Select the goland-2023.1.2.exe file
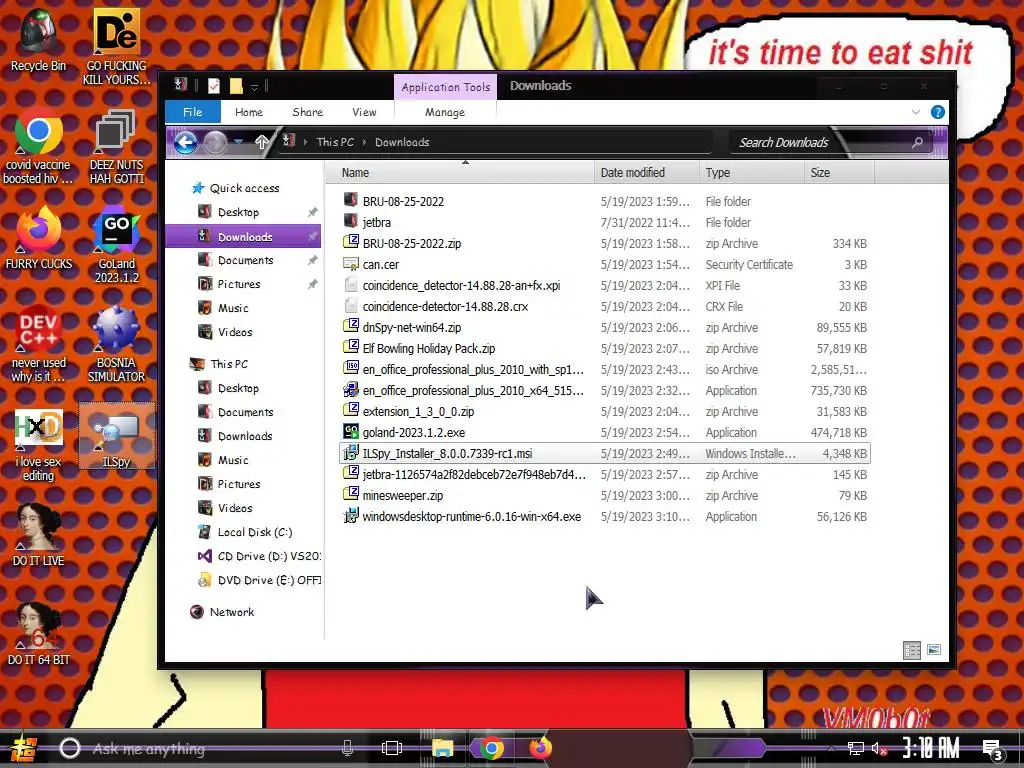The width and height of the screenshot is (1024, 768). click(x=605, y=432)
